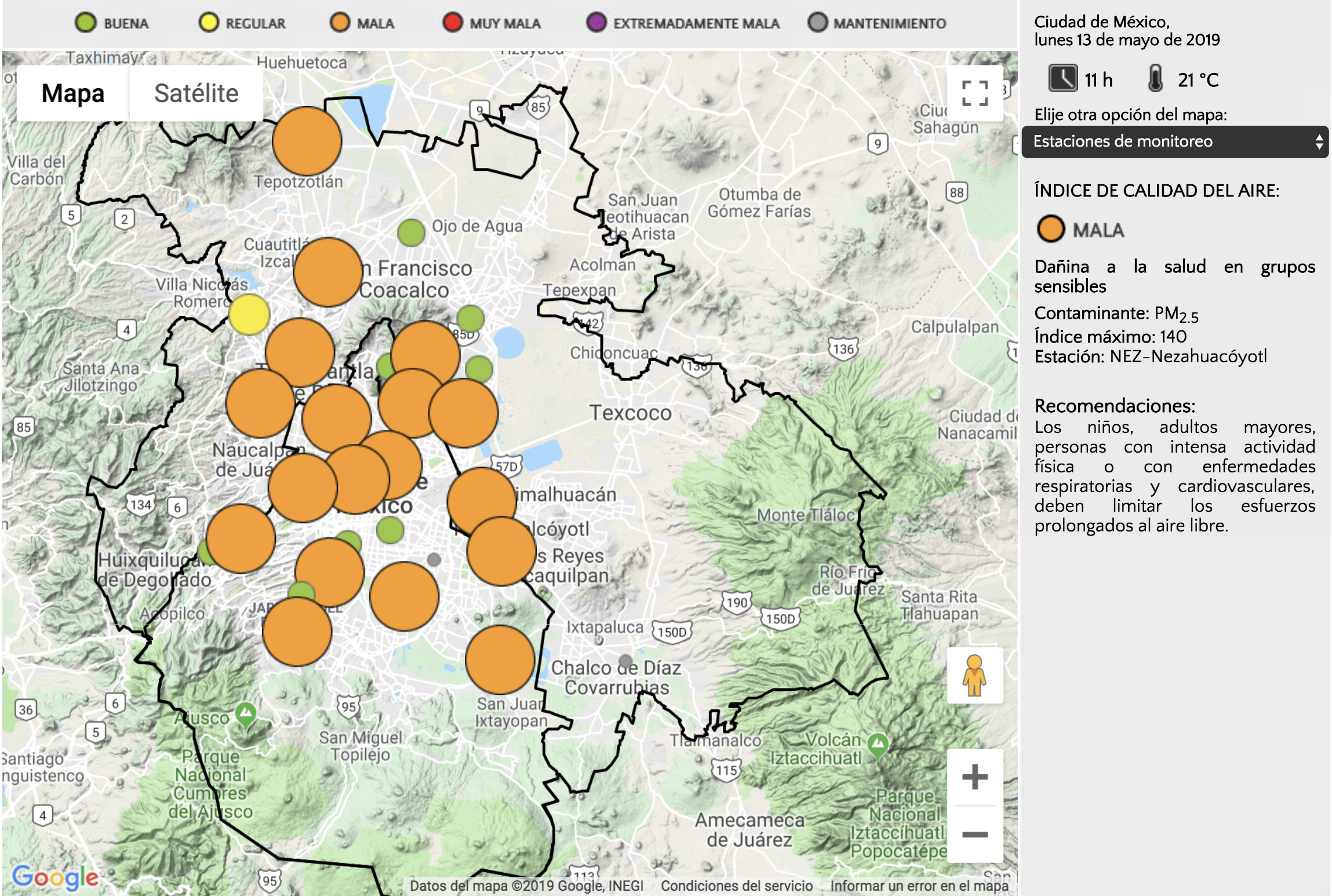Click the Ajusco park green pin

pyautogui.click(x=246, y=714)
